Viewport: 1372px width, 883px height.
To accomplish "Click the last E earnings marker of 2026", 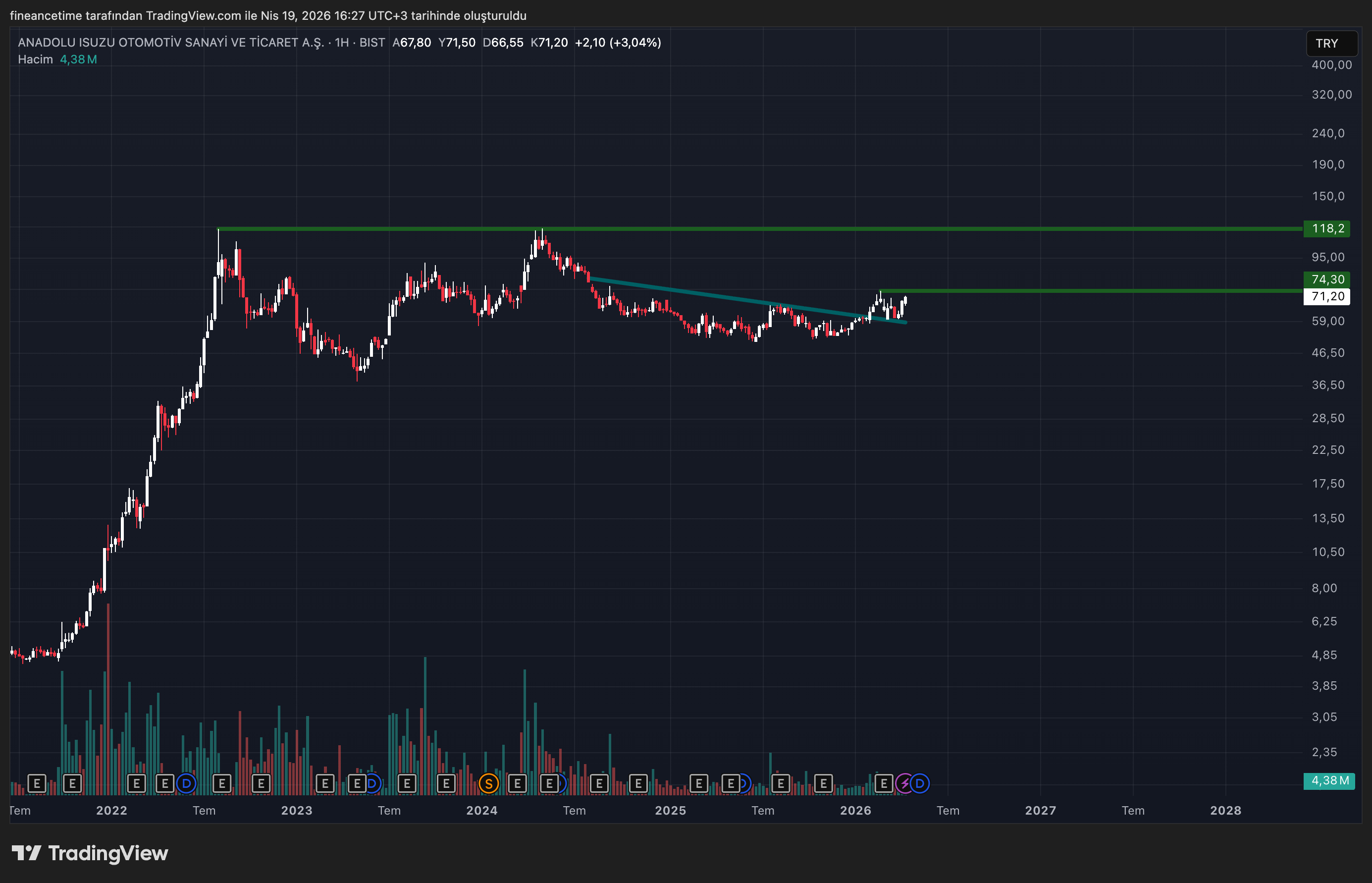I will [884, 783].
